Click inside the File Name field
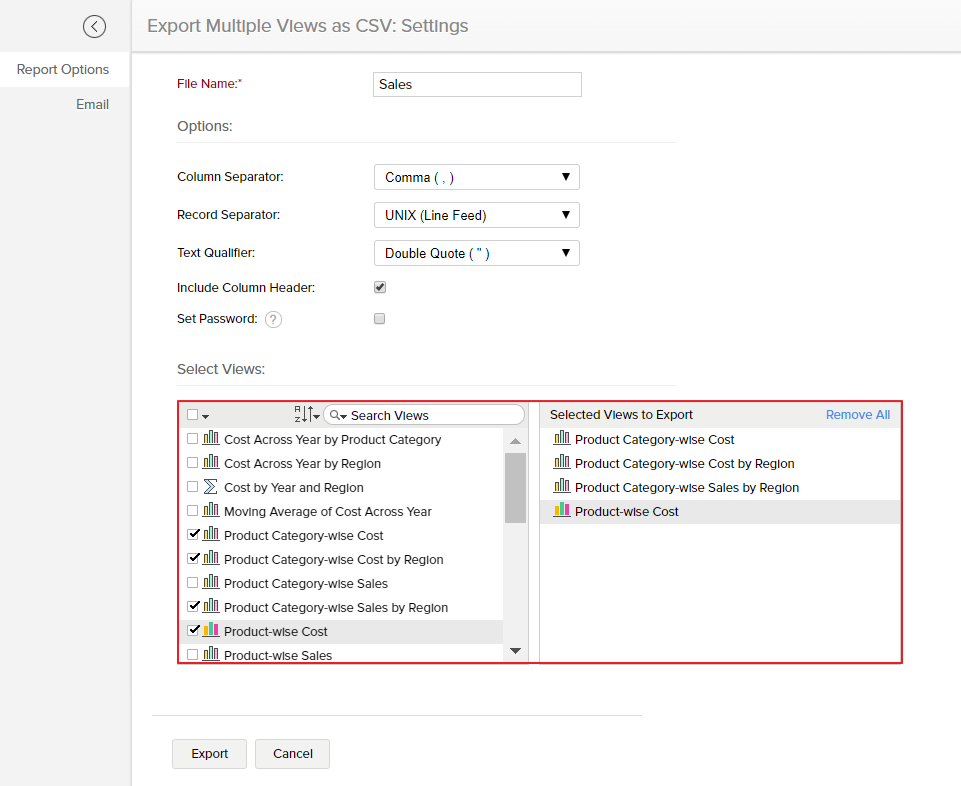 point(476,84)
